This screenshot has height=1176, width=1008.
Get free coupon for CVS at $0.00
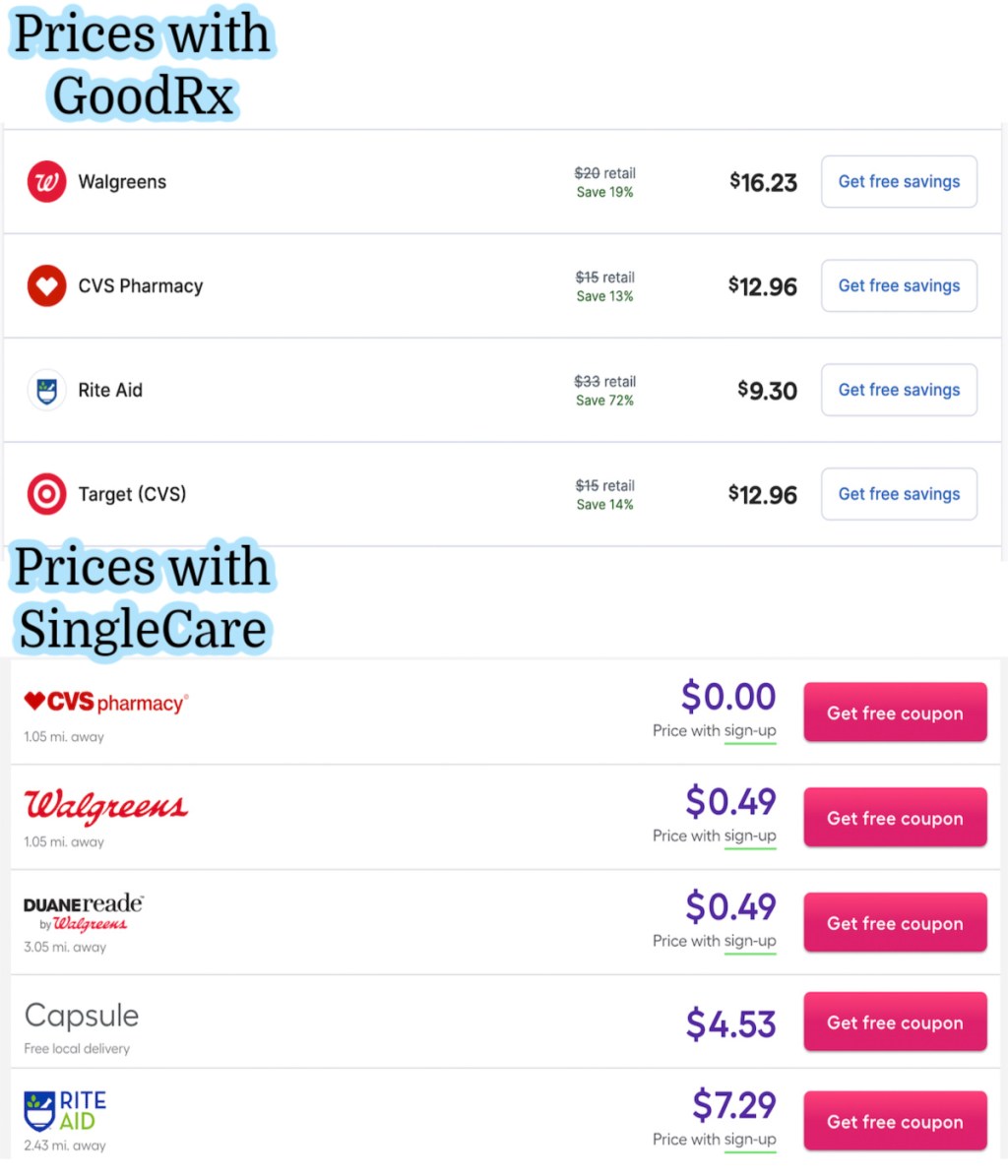pyautogui.click(x=895, y=713)
